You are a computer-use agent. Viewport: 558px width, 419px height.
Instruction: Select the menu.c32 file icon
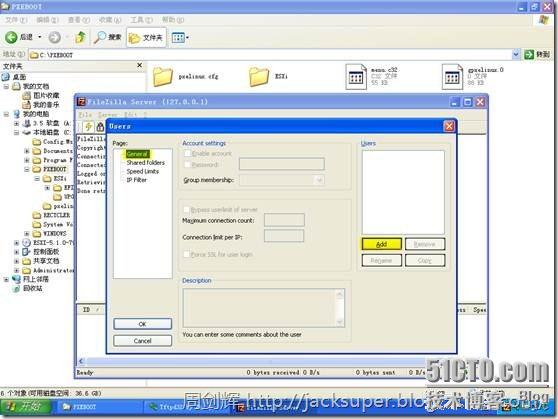click(356, 76)
